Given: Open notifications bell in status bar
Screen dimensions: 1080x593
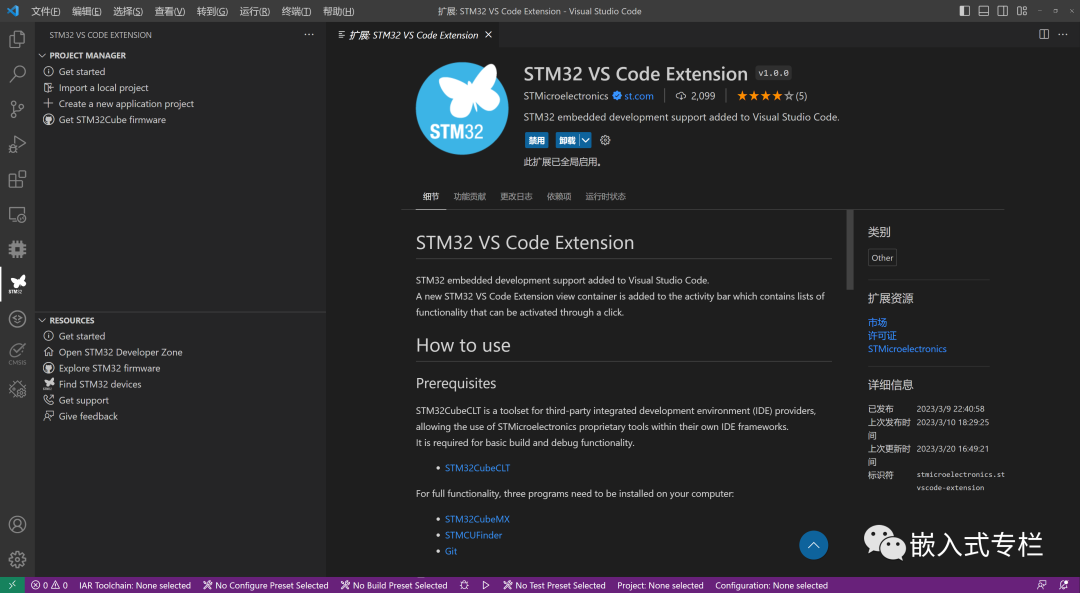Looking at the screenshot, I should pyautogui.click(x=1063, y=585).
